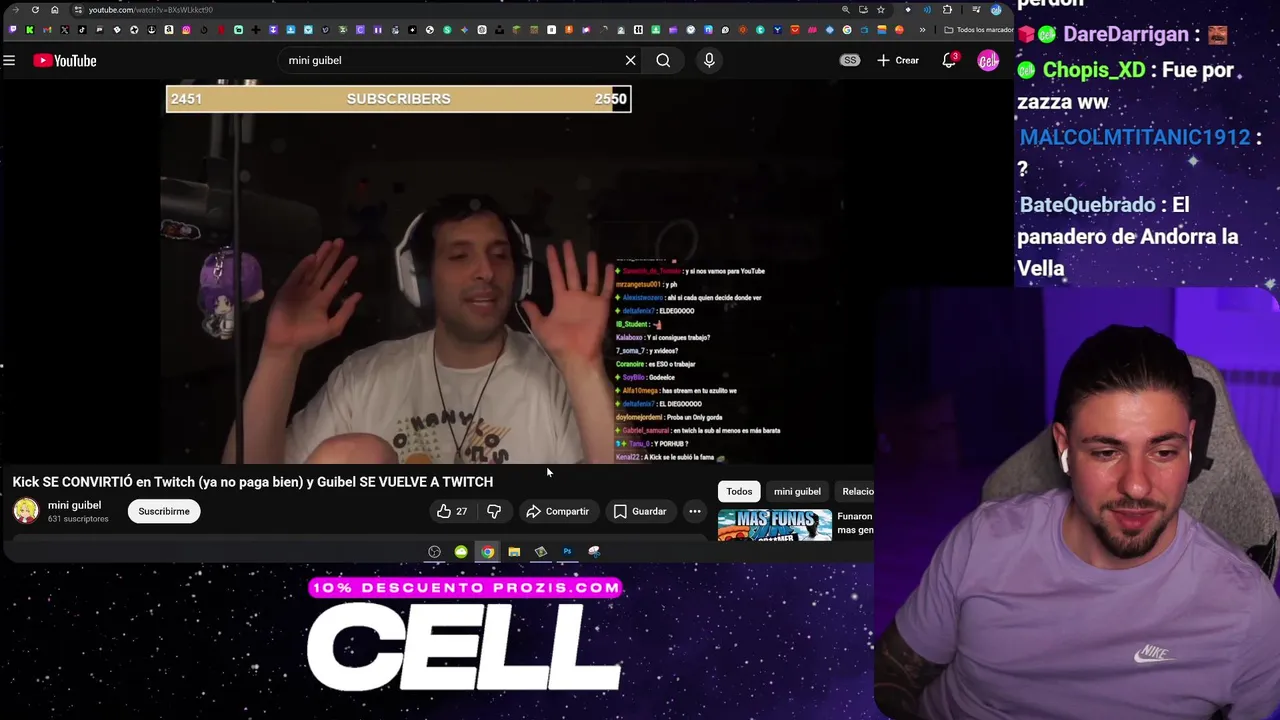Click the video title text
Viewport: 1280px width, 720px height.
(253, 482)
